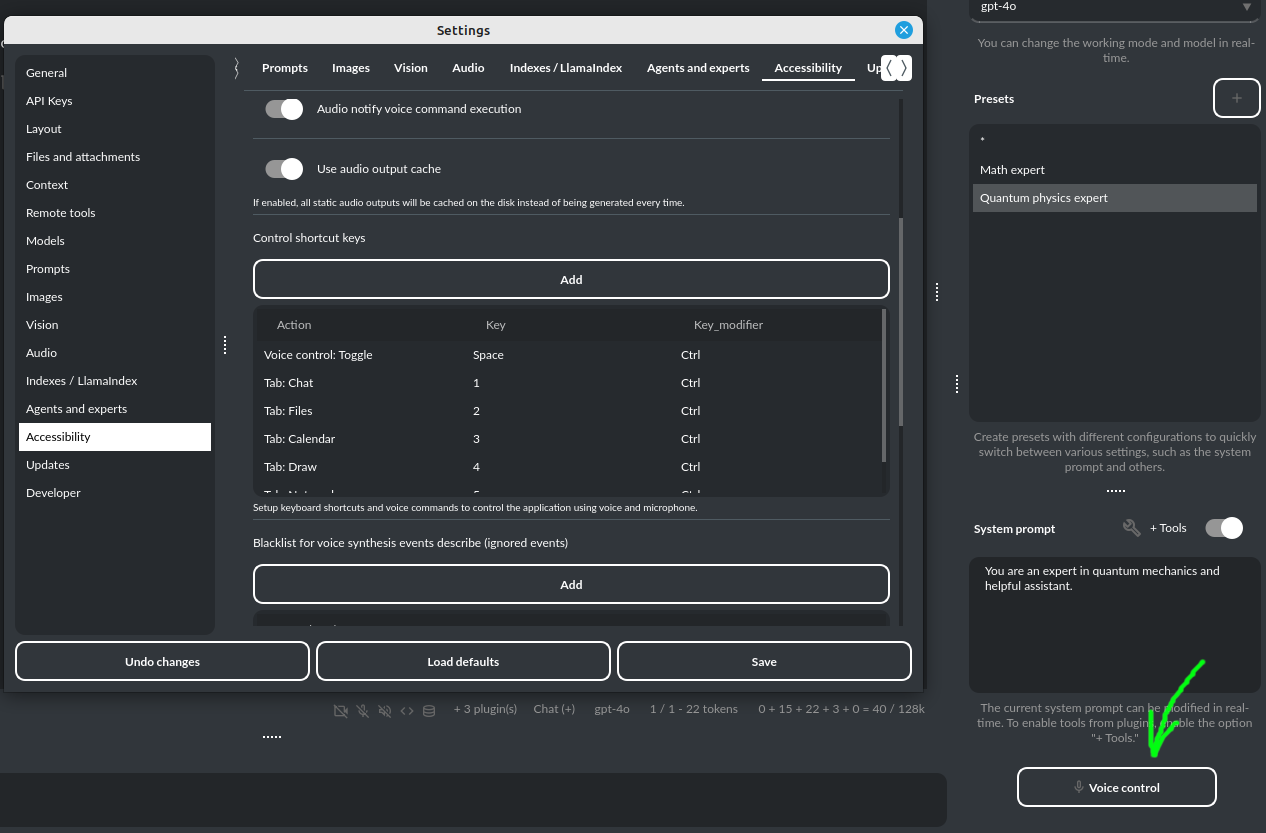Click into the system prompt text field
This screenshot has height=833, width=1266.
(1114, 625)
